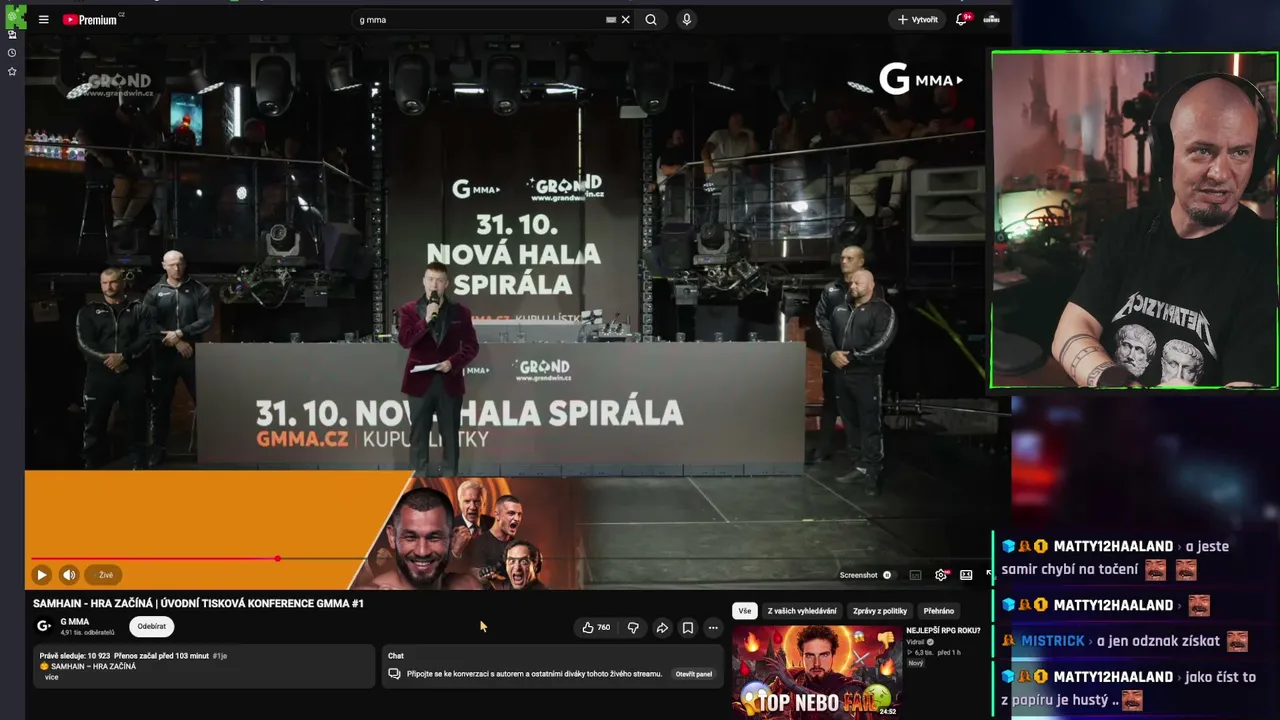
Task: Start voice search with microphone
Action: coord(686,19)
